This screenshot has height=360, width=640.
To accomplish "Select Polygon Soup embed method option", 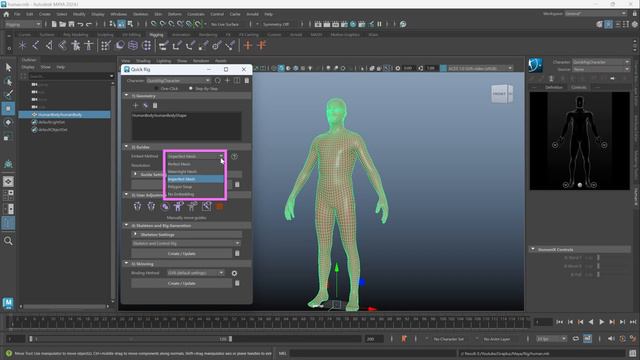I will 196,187.
